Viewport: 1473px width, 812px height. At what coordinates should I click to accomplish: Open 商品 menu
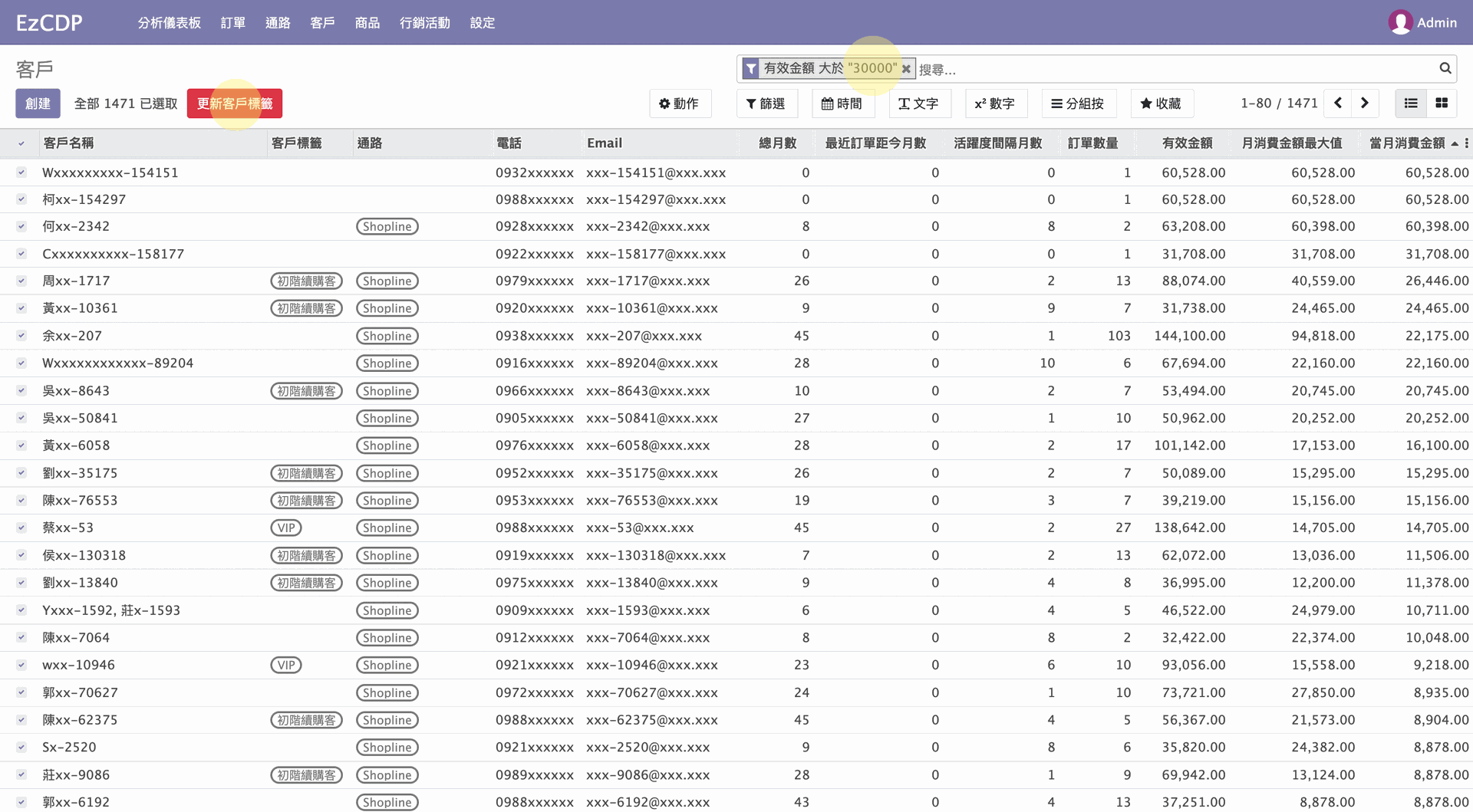pyautogui.click(x=367, y=23)
